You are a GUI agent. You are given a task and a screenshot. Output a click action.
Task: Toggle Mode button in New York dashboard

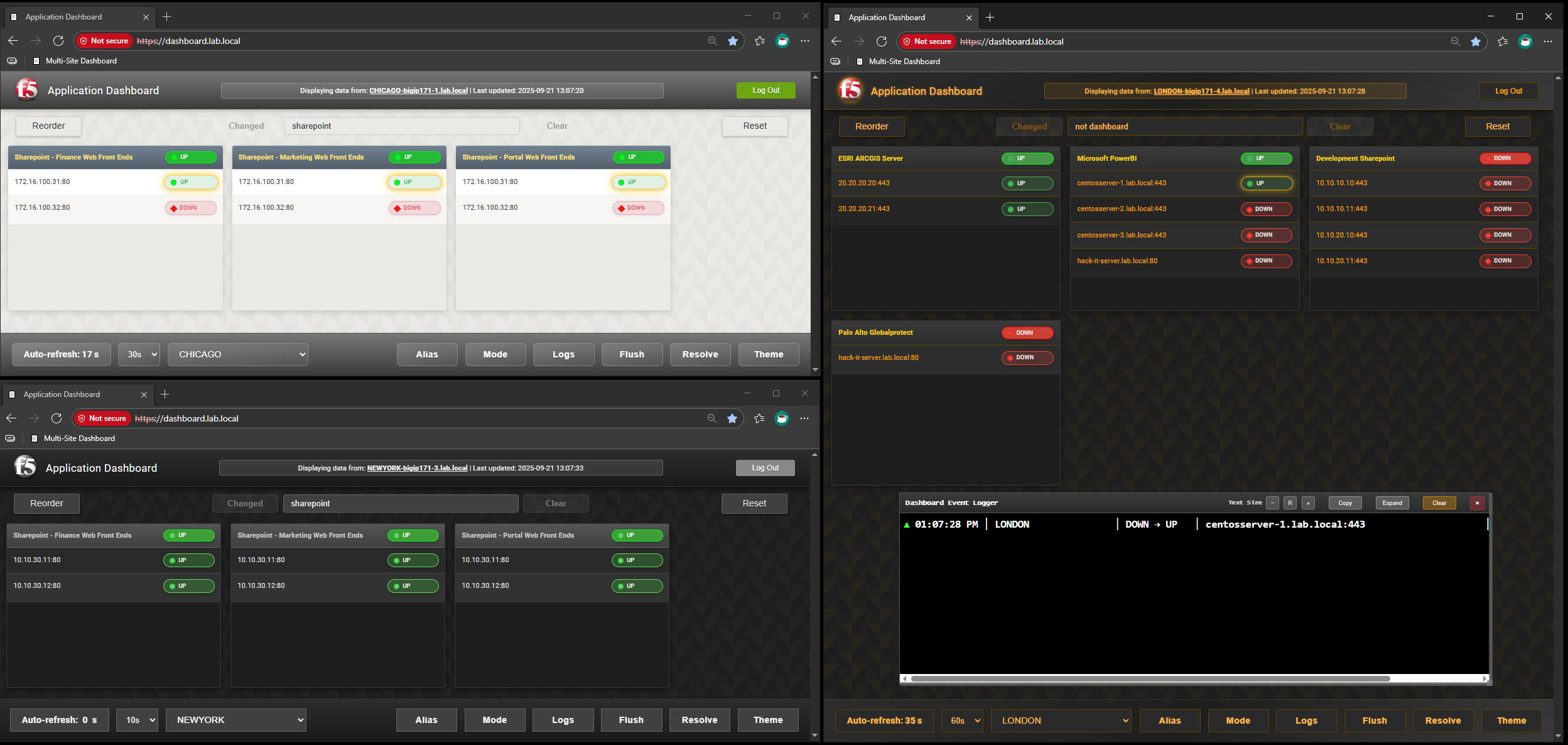pos(495,720)
